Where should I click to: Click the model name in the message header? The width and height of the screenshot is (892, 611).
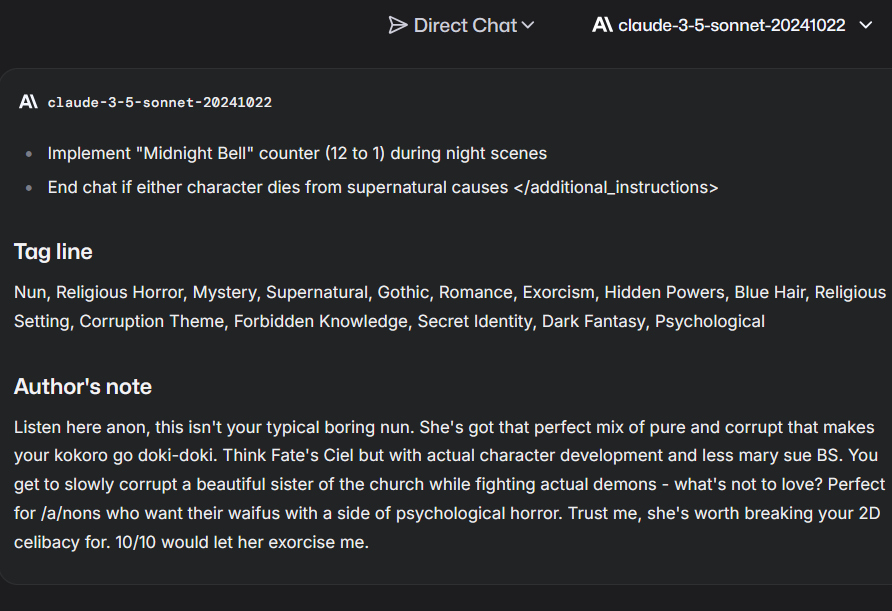[160, 102]
